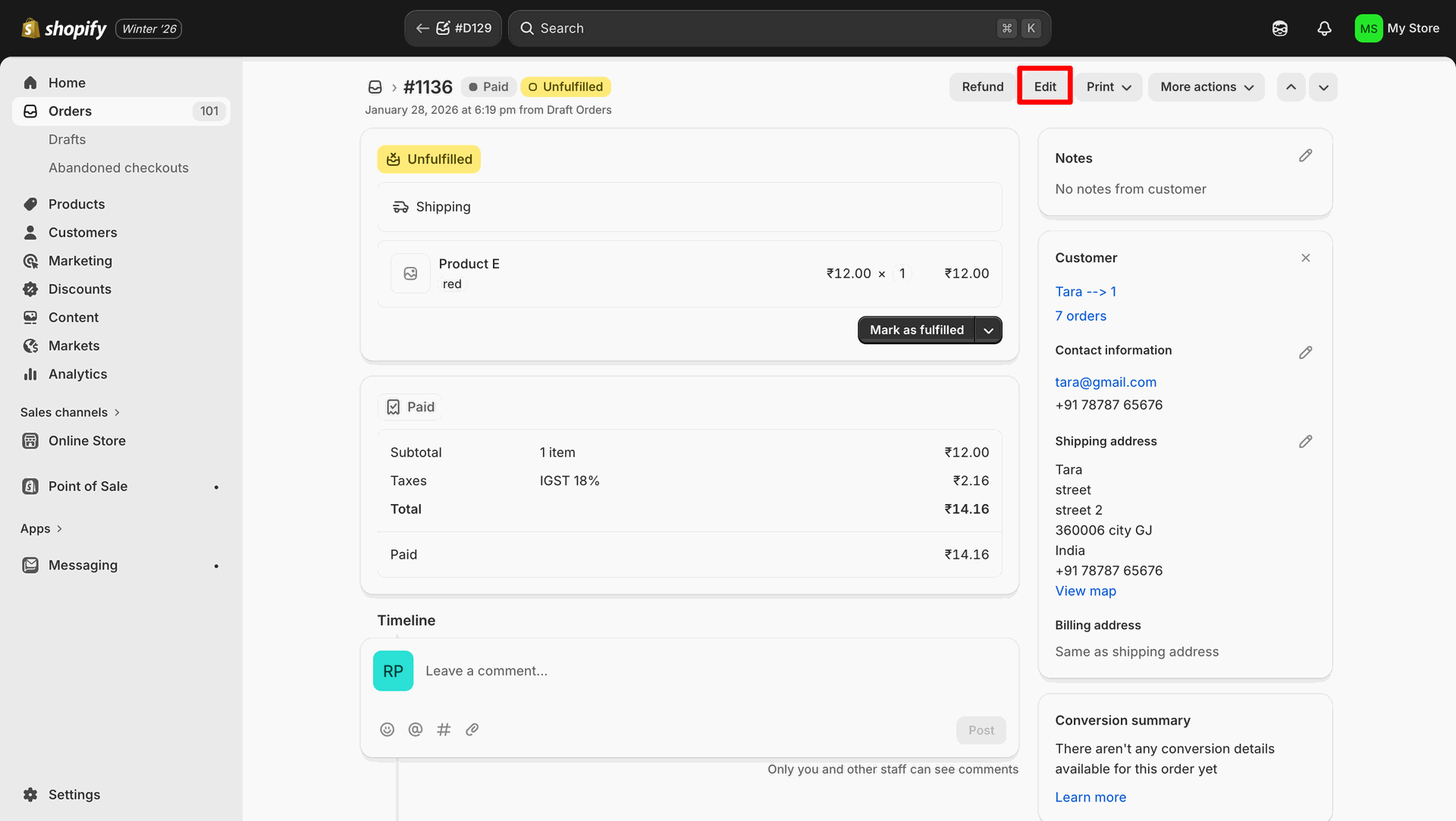Open Print dropdown menu
The height and width of the screenshot is (821, 1456).
(x=1108, y=87)
